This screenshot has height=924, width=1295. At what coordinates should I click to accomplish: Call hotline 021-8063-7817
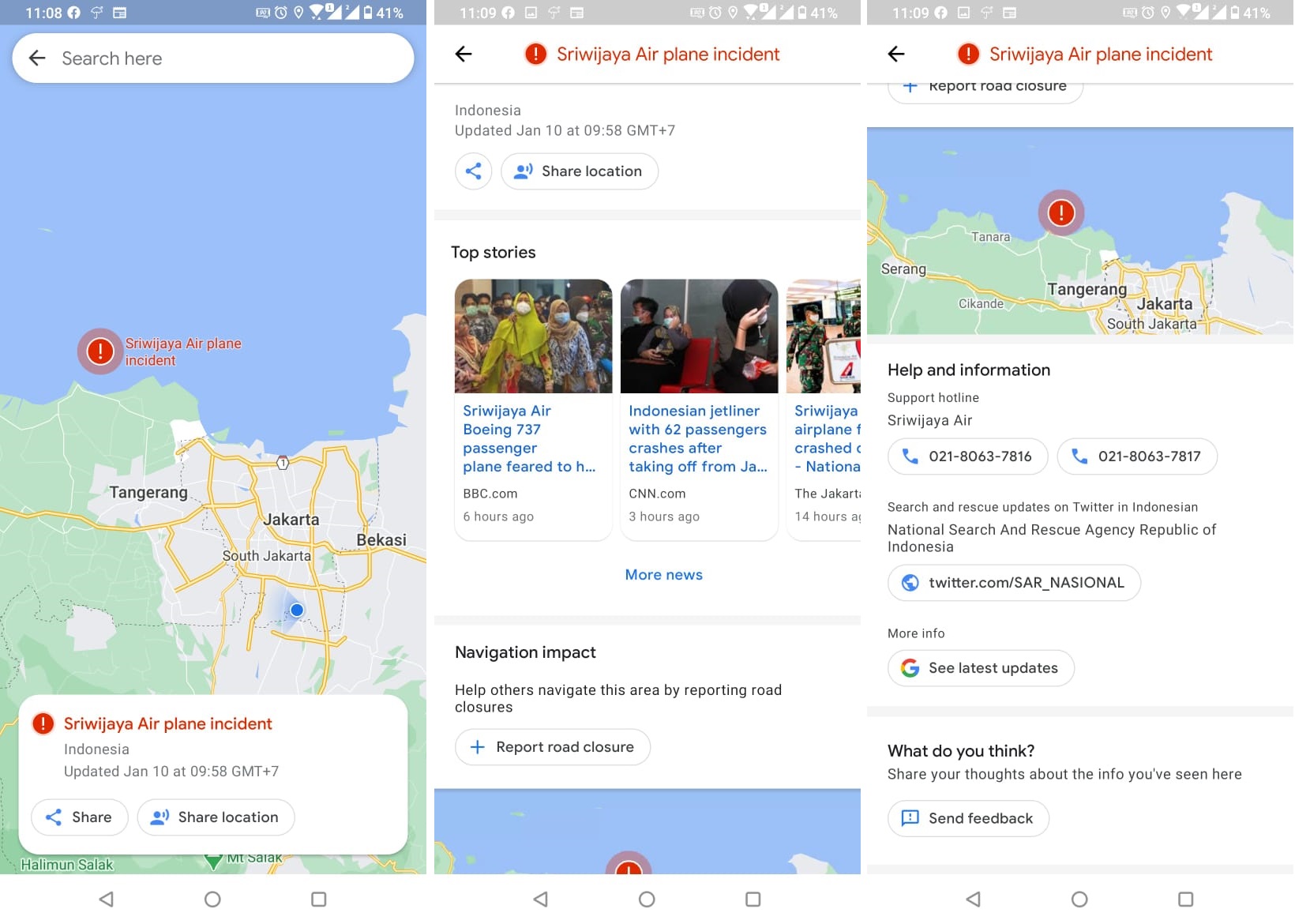1137,456
